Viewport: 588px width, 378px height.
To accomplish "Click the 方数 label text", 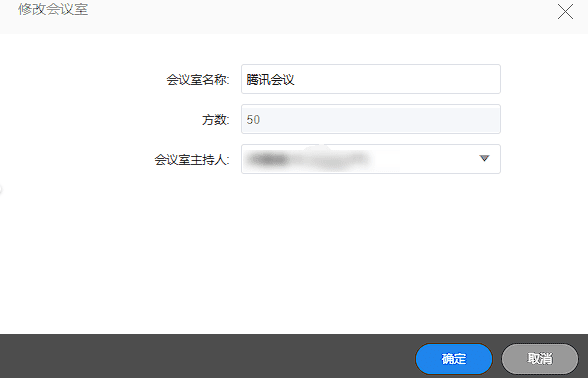I will 216,120.
